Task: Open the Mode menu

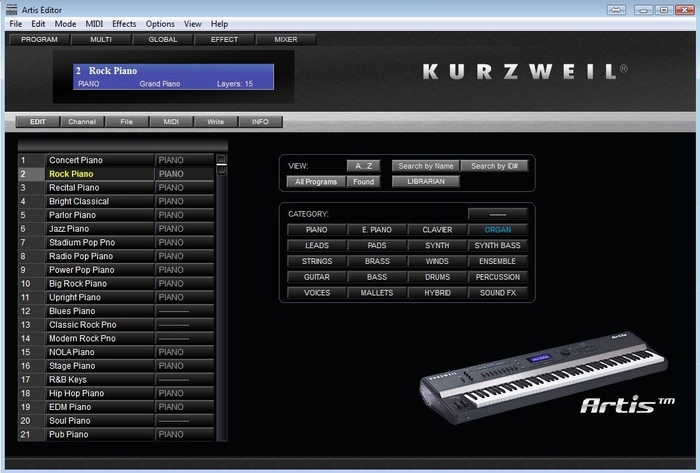Action: pyautogui.click(x=65, y=24)
